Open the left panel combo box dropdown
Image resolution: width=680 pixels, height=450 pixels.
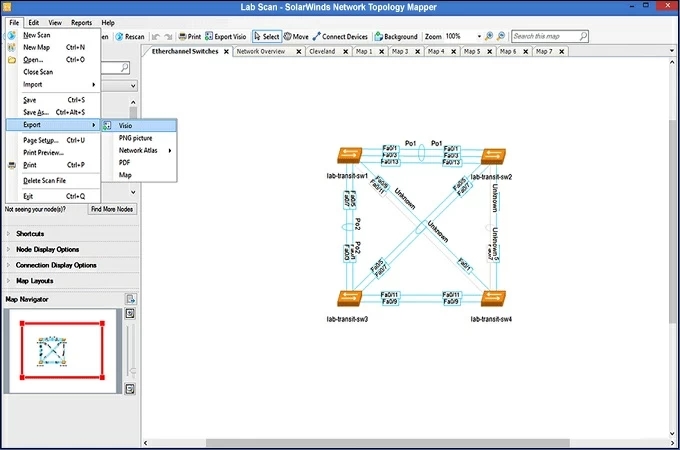click(133, 86)
